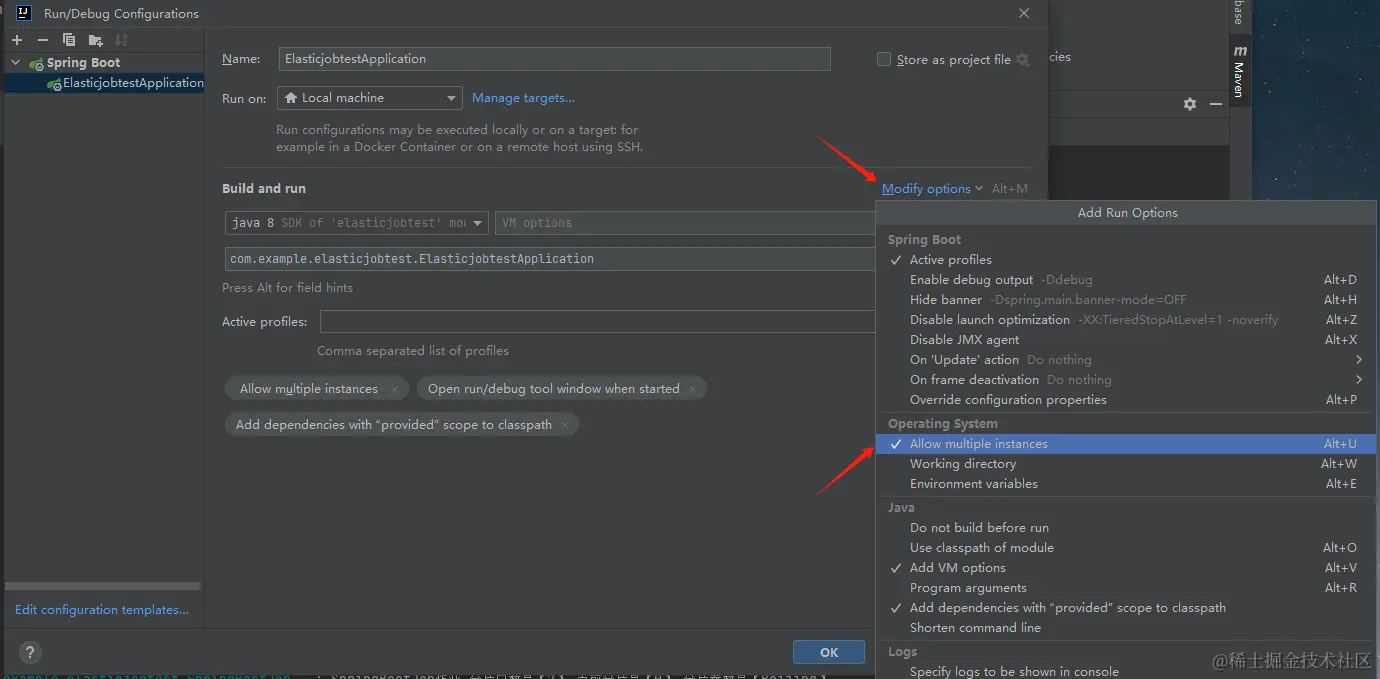This screenshot has height=679, width=1380.
Task: Open Modify options dropdown link
Action: click(932, 189)
